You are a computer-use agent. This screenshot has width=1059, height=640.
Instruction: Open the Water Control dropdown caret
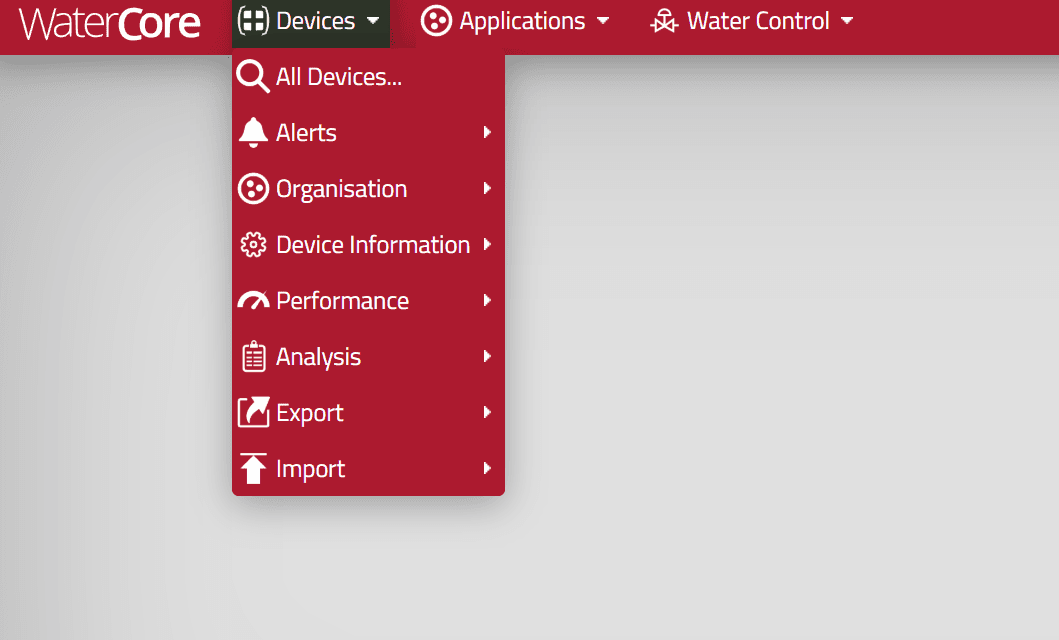pos(847,22)
